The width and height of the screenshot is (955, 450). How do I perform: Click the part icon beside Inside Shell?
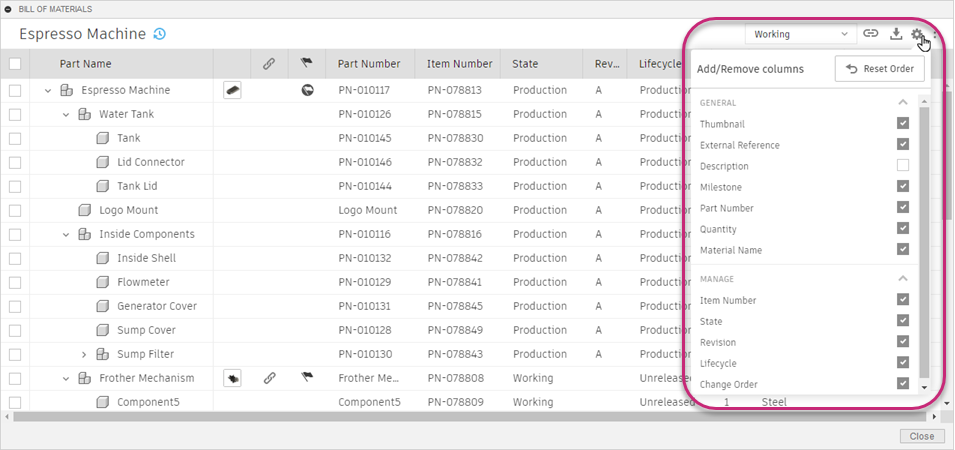coord(103,258)
